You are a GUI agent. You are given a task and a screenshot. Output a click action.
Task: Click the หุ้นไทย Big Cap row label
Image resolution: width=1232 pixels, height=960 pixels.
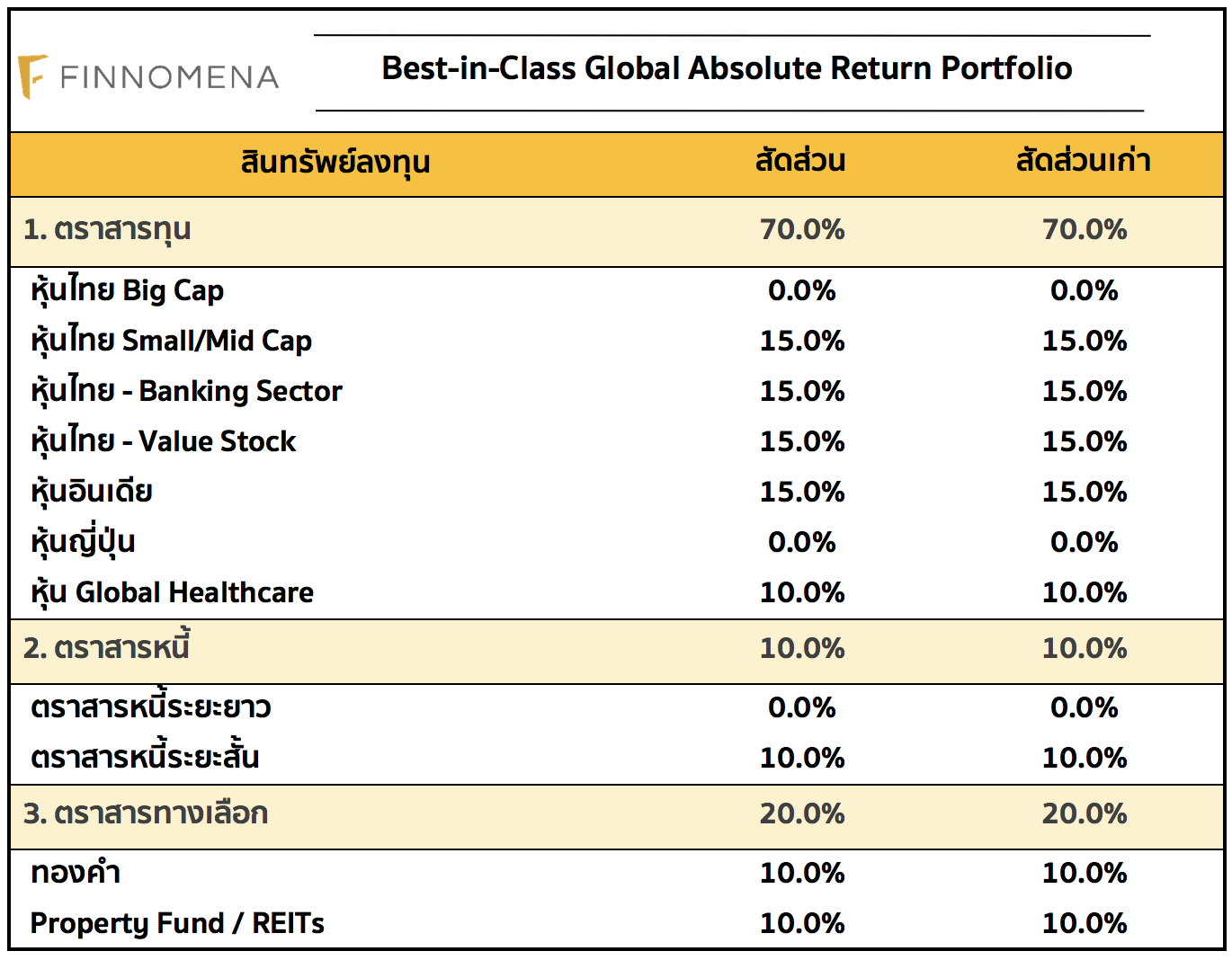click(127, 291)
